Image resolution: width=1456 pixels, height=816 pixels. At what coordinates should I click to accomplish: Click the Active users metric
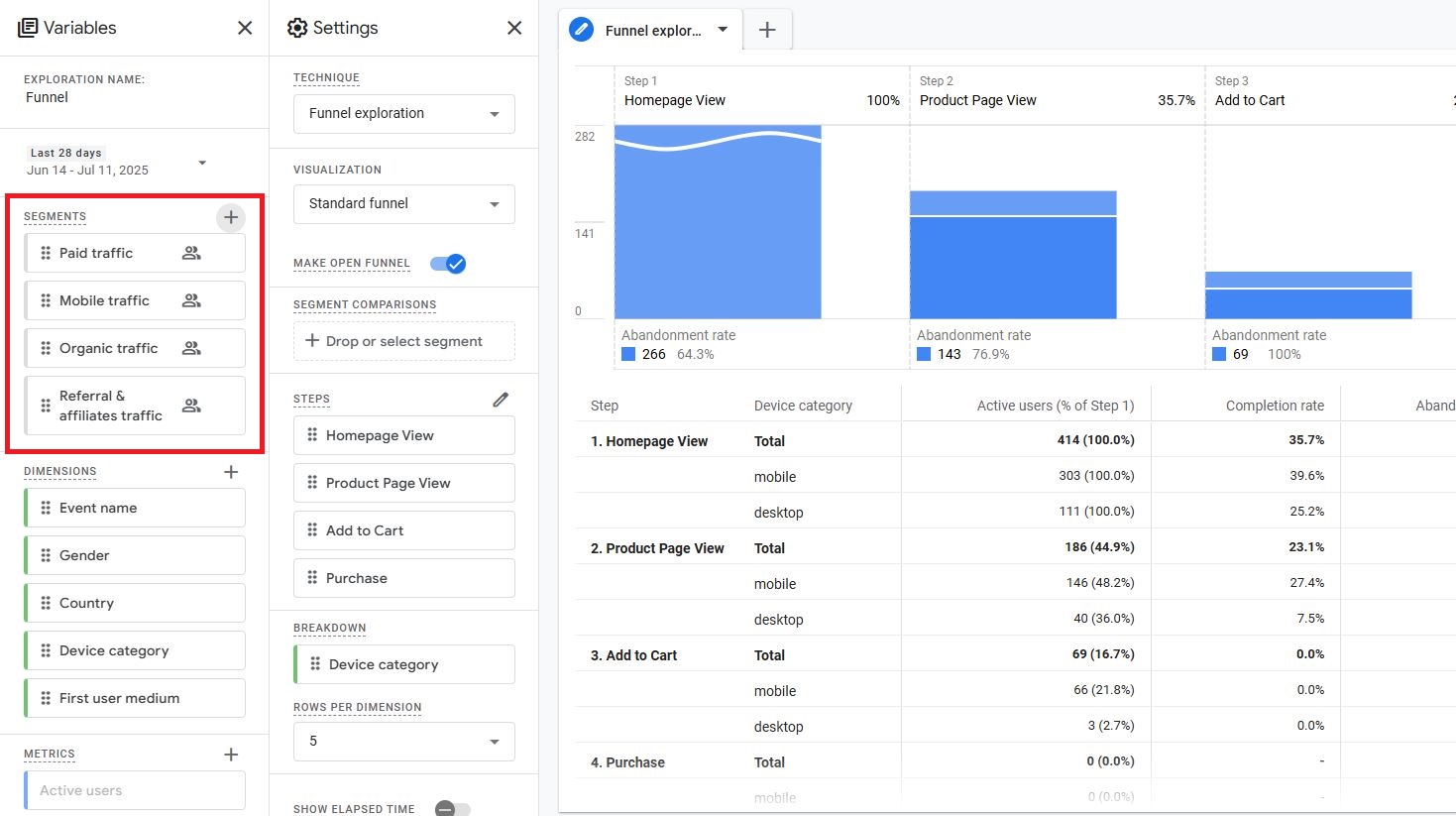pos(135,790)
